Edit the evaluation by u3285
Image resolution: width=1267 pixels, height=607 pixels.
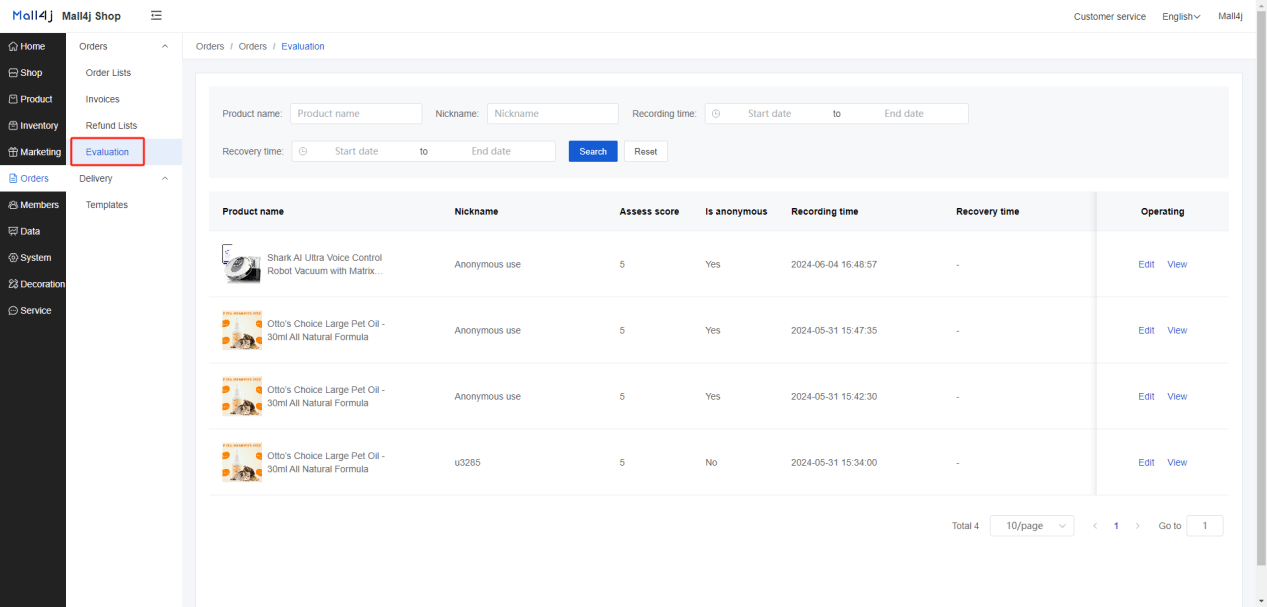click(1146, 463)
